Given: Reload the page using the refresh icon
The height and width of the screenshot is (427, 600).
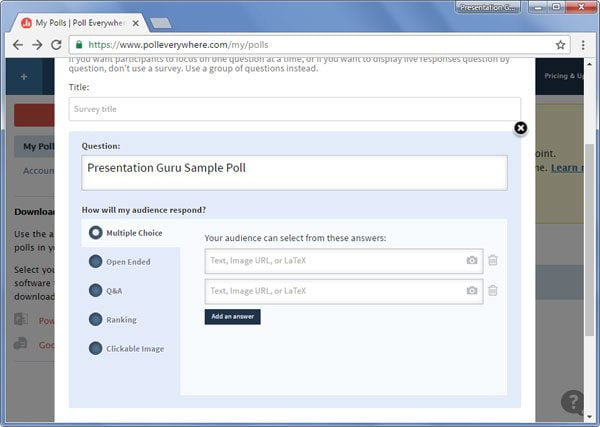Looking at the screenshot, I should (56, 45).
